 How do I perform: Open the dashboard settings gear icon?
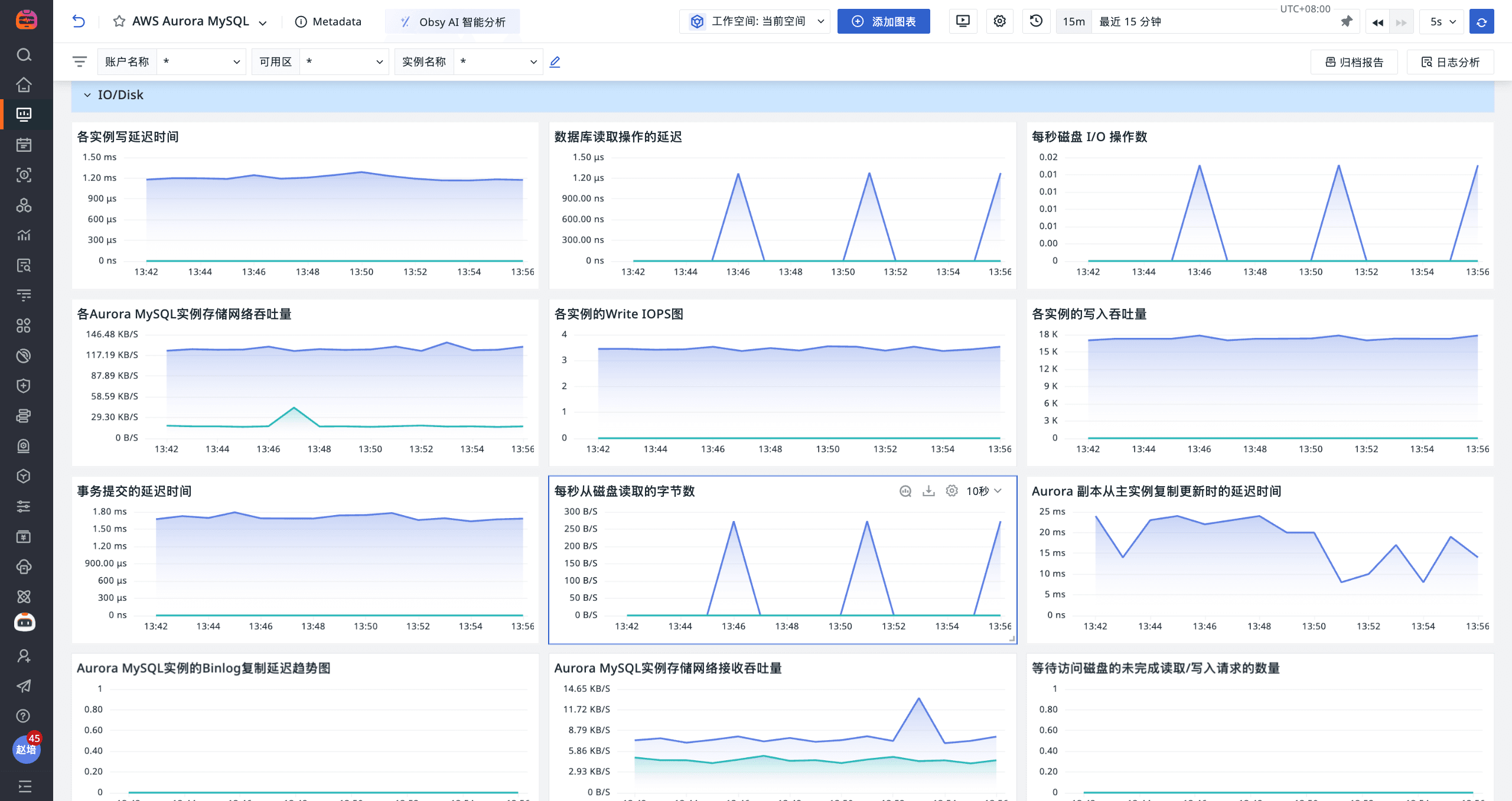click(999, 21)
